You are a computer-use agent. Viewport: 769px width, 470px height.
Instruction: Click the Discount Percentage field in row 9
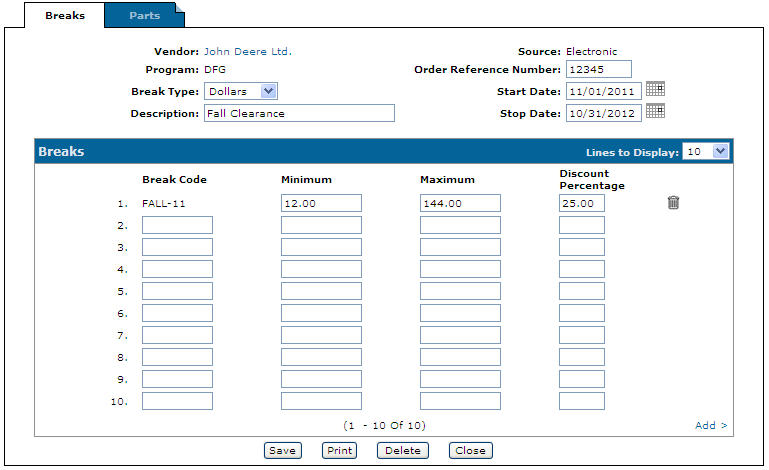(x=582, y=379)
